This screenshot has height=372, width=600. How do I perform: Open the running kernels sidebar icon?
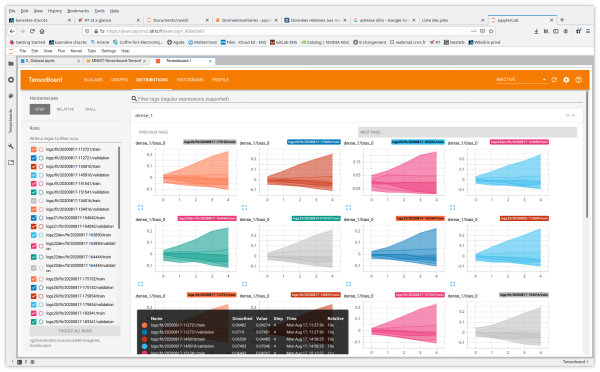[11, 80]
